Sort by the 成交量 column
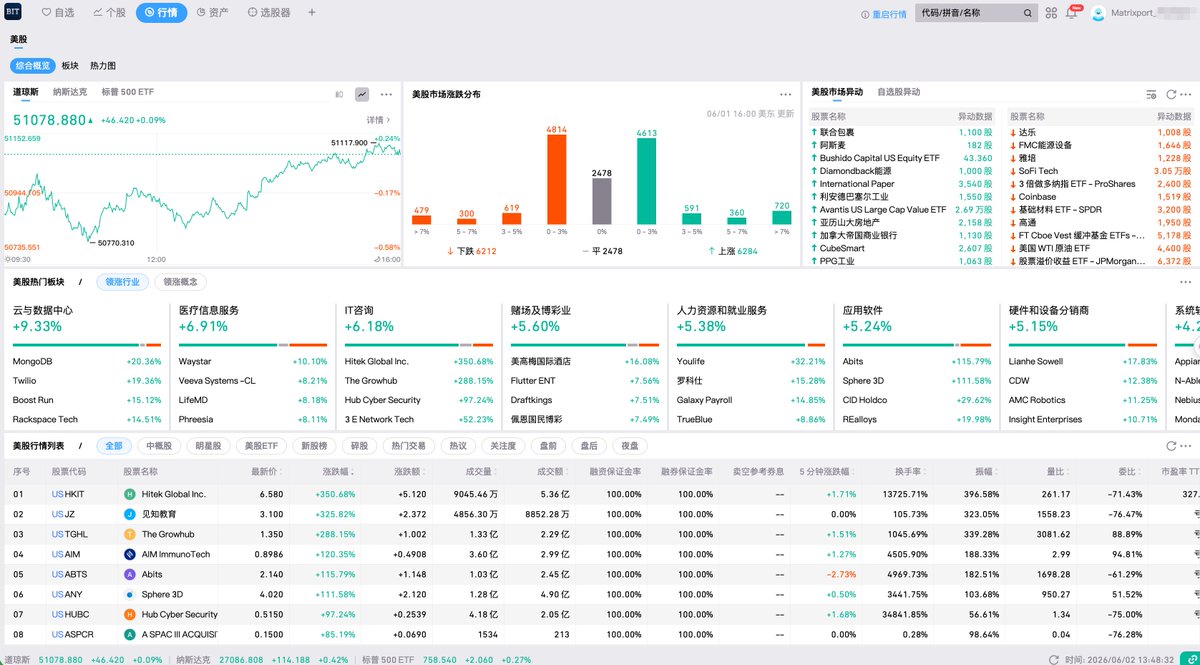The width and height of the screenshot is (1200, 665). 481,471
